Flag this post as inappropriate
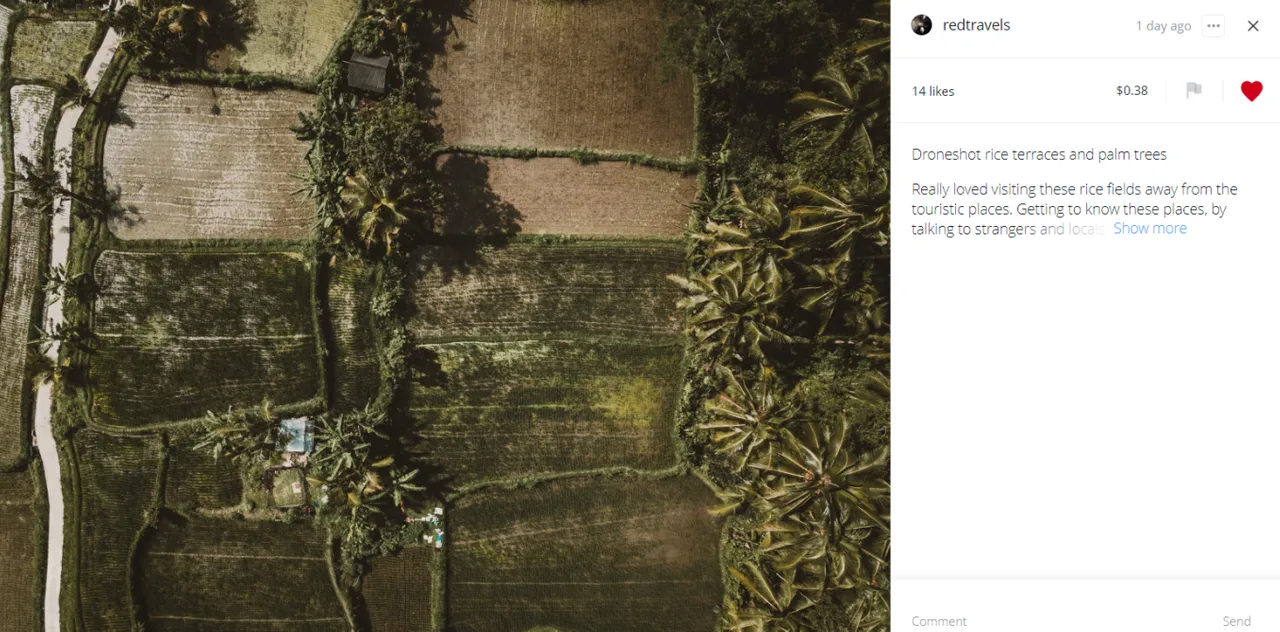 pyautogui.click(x=1194, y=90)
